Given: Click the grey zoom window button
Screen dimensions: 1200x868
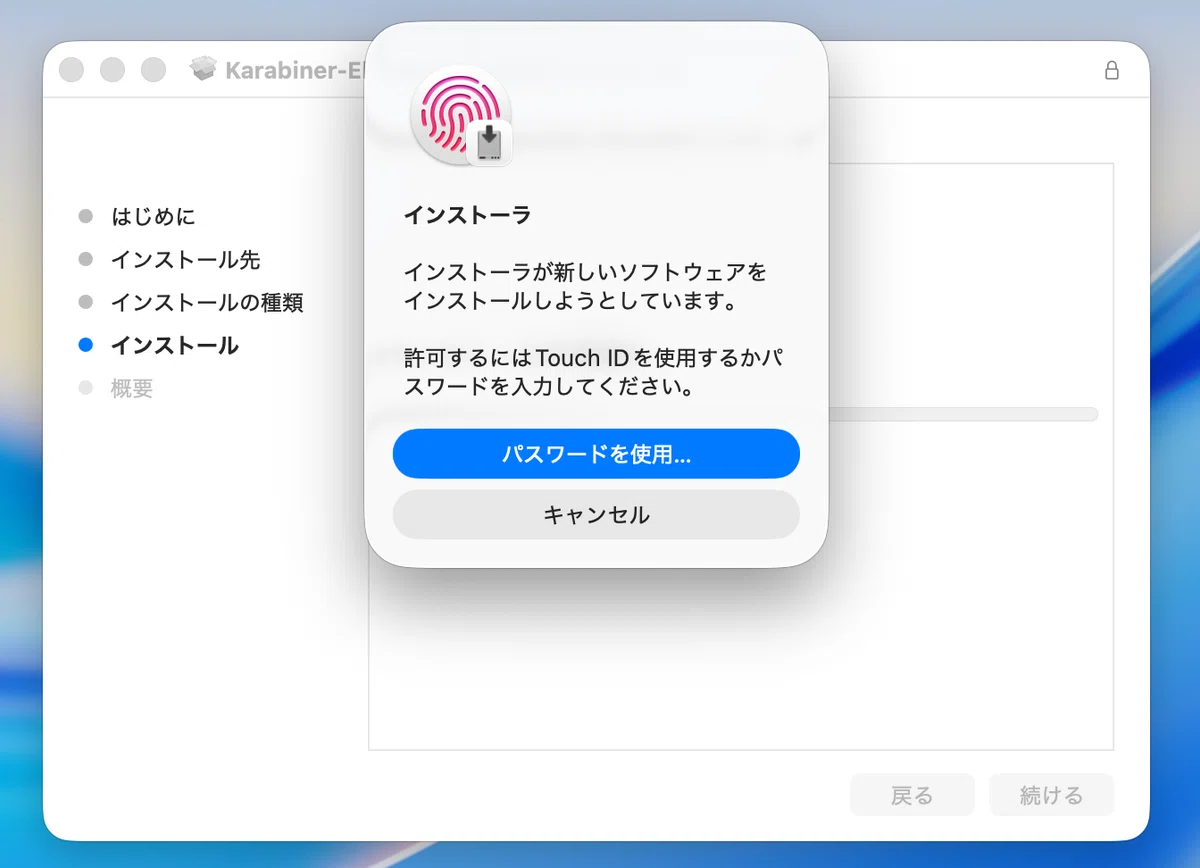Looking at the screenshot, I should [x=153, y=70].
